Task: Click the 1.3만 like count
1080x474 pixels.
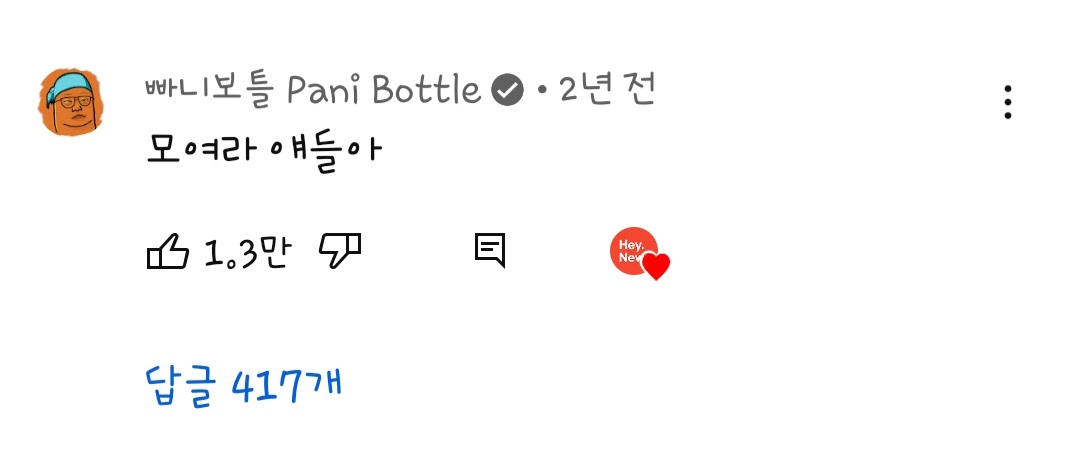Action: tap(248, 253)
